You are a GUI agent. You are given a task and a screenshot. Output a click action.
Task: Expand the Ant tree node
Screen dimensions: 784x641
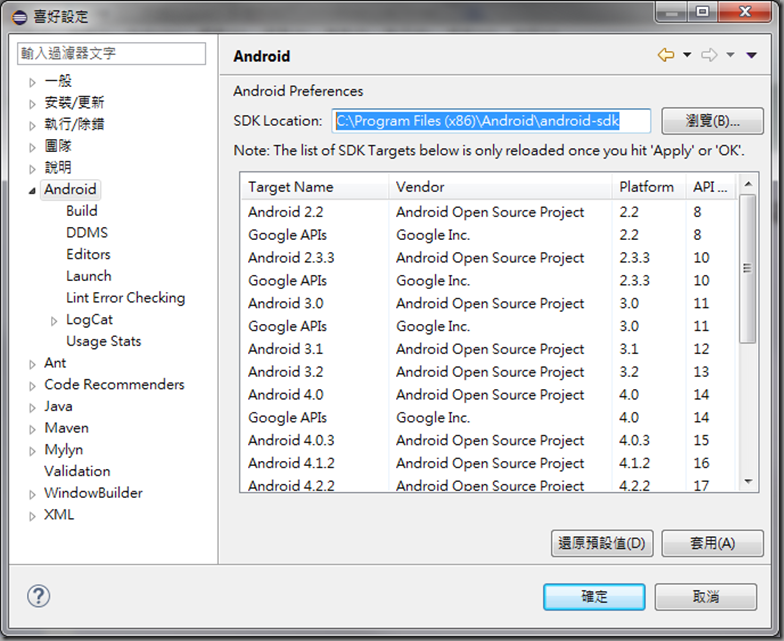pyautogui.click(x=32, y=364)
